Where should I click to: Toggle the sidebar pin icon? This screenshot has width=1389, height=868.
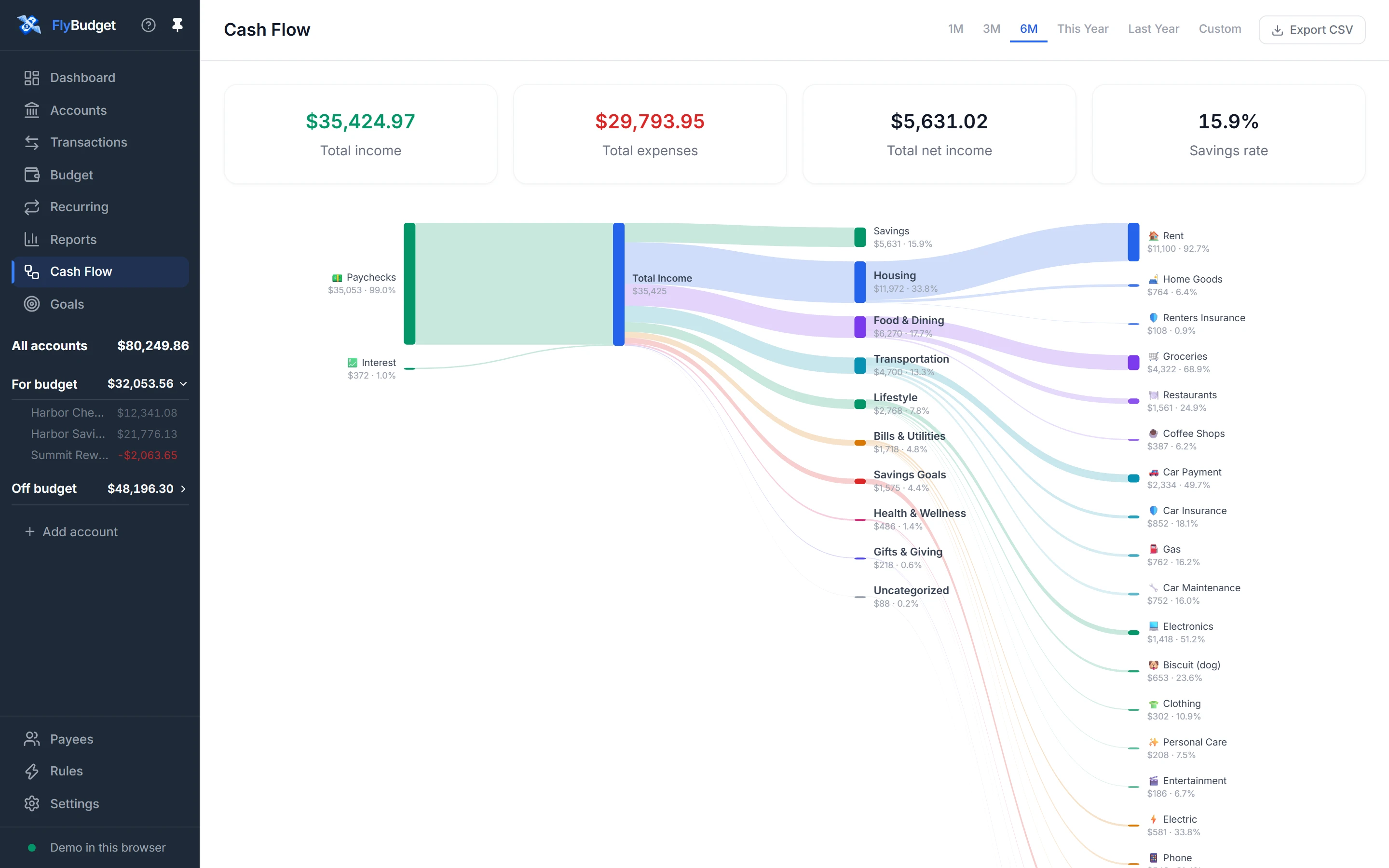coord(177,25)
